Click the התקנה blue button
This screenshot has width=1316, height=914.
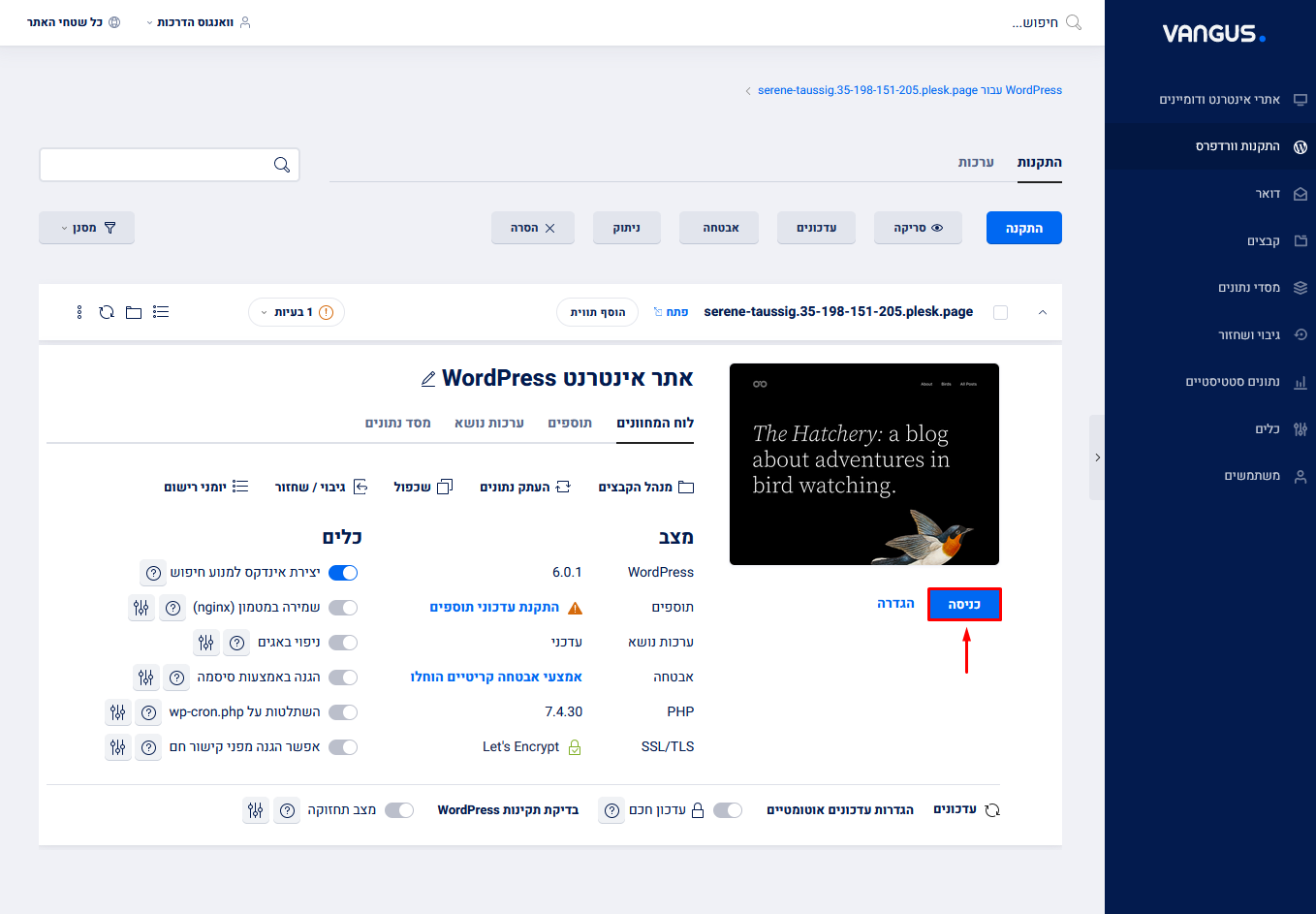(x=1024, y=228)
